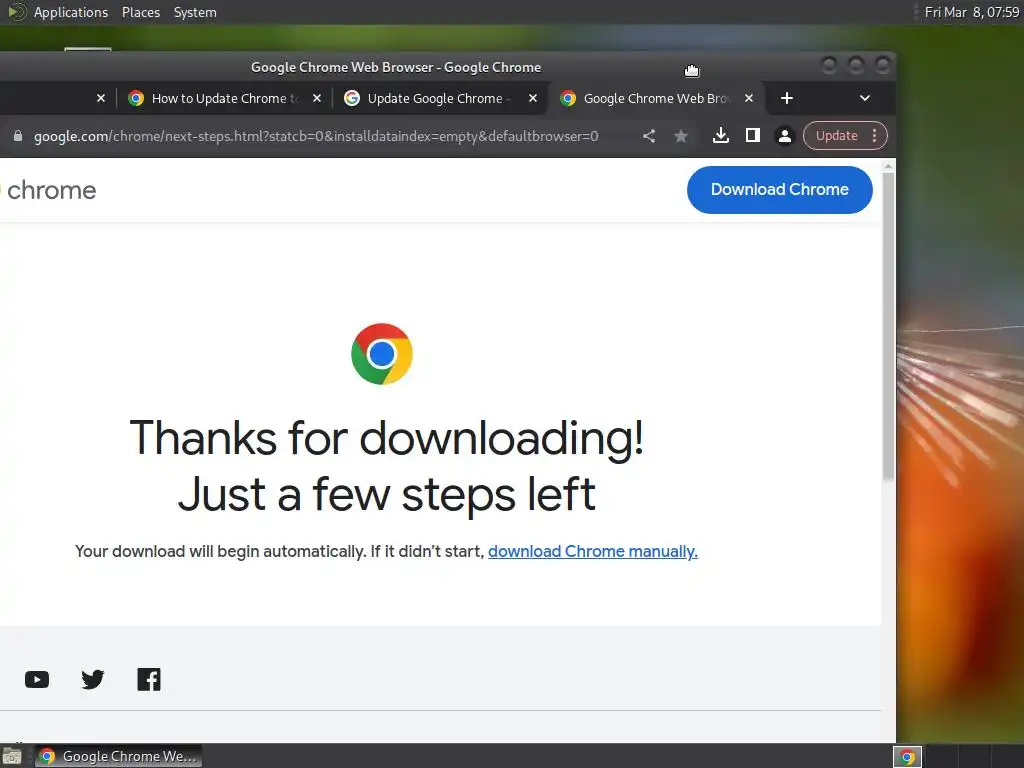Click the address bar URL field
1024x768 pixels.
316,136
